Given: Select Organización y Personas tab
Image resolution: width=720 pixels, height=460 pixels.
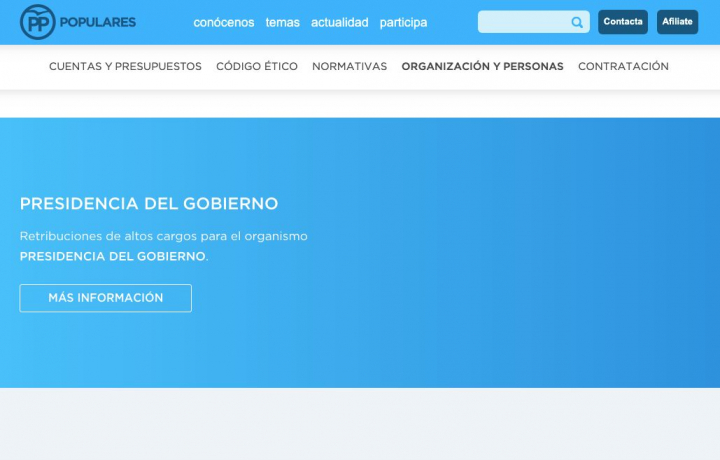Looking at the screenshot, I should [482, 67].
